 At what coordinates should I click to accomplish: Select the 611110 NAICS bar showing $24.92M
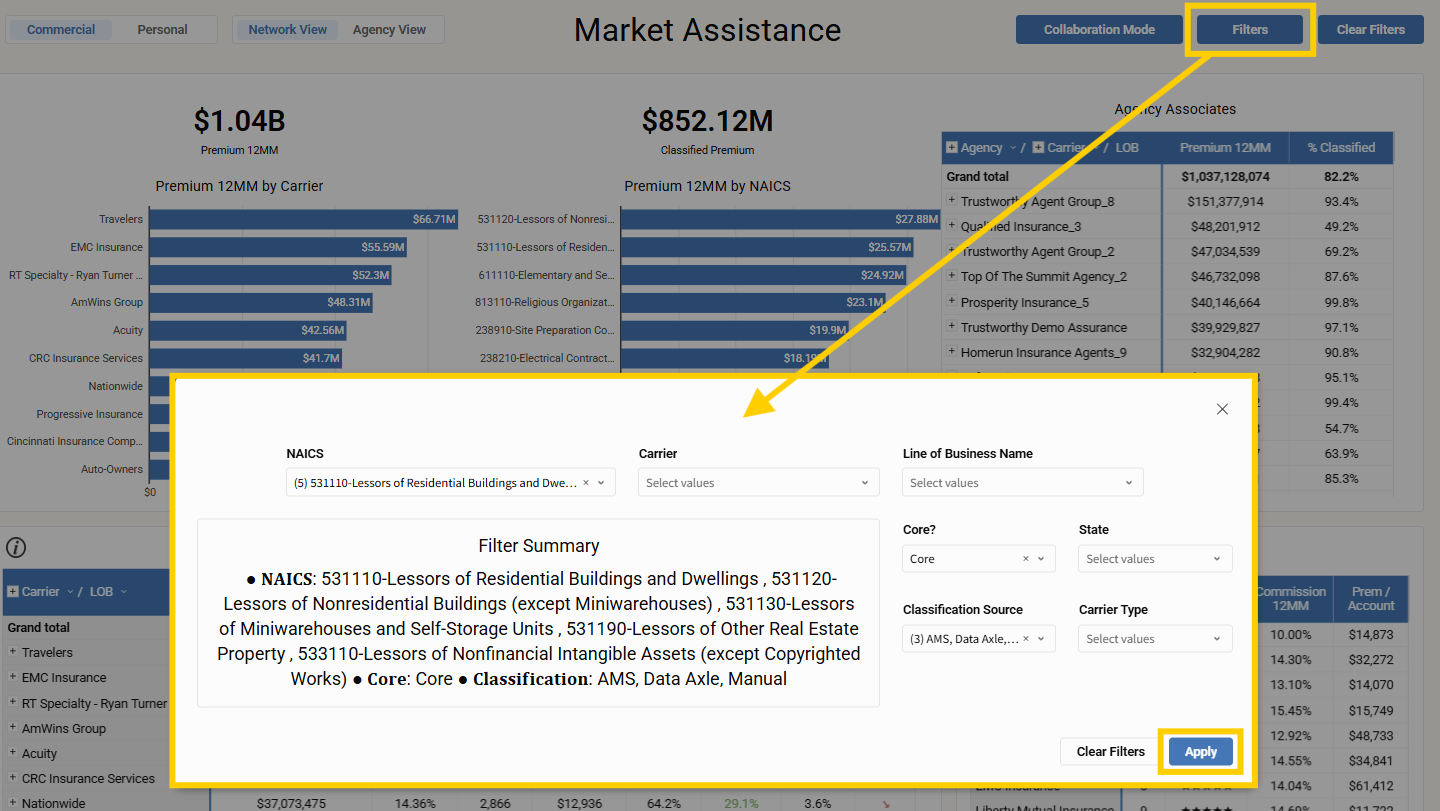coord(764,275)
